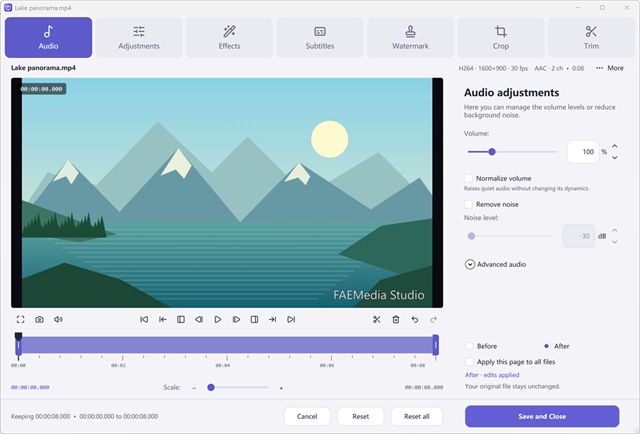Step forward one frame
This screenshot has height=434, width=640.
pyautogui.click(x=236, y=320)
